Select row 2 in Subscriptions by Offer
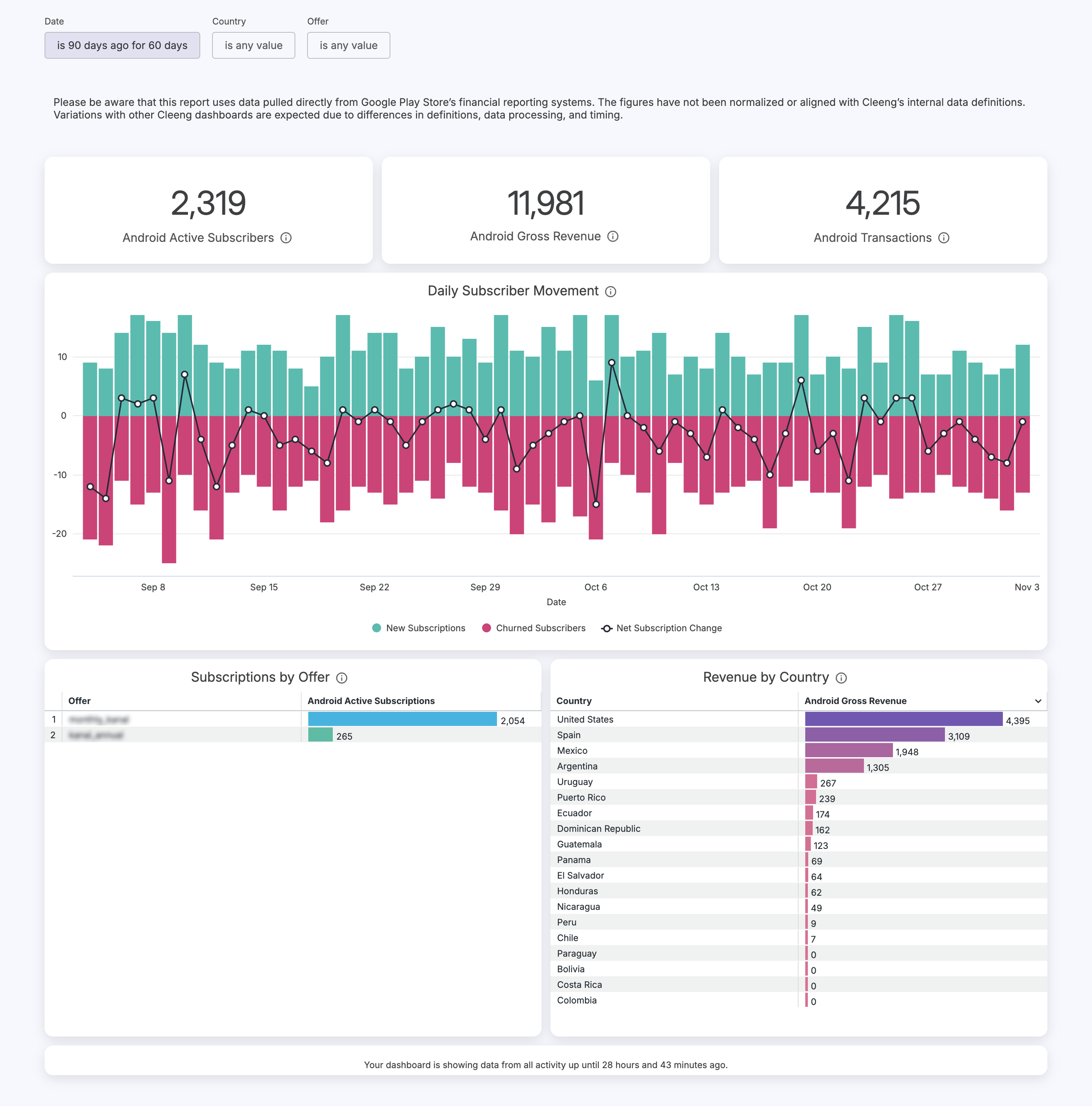This screenshot has height=1106, width=1092. click(x=293, y=734)
